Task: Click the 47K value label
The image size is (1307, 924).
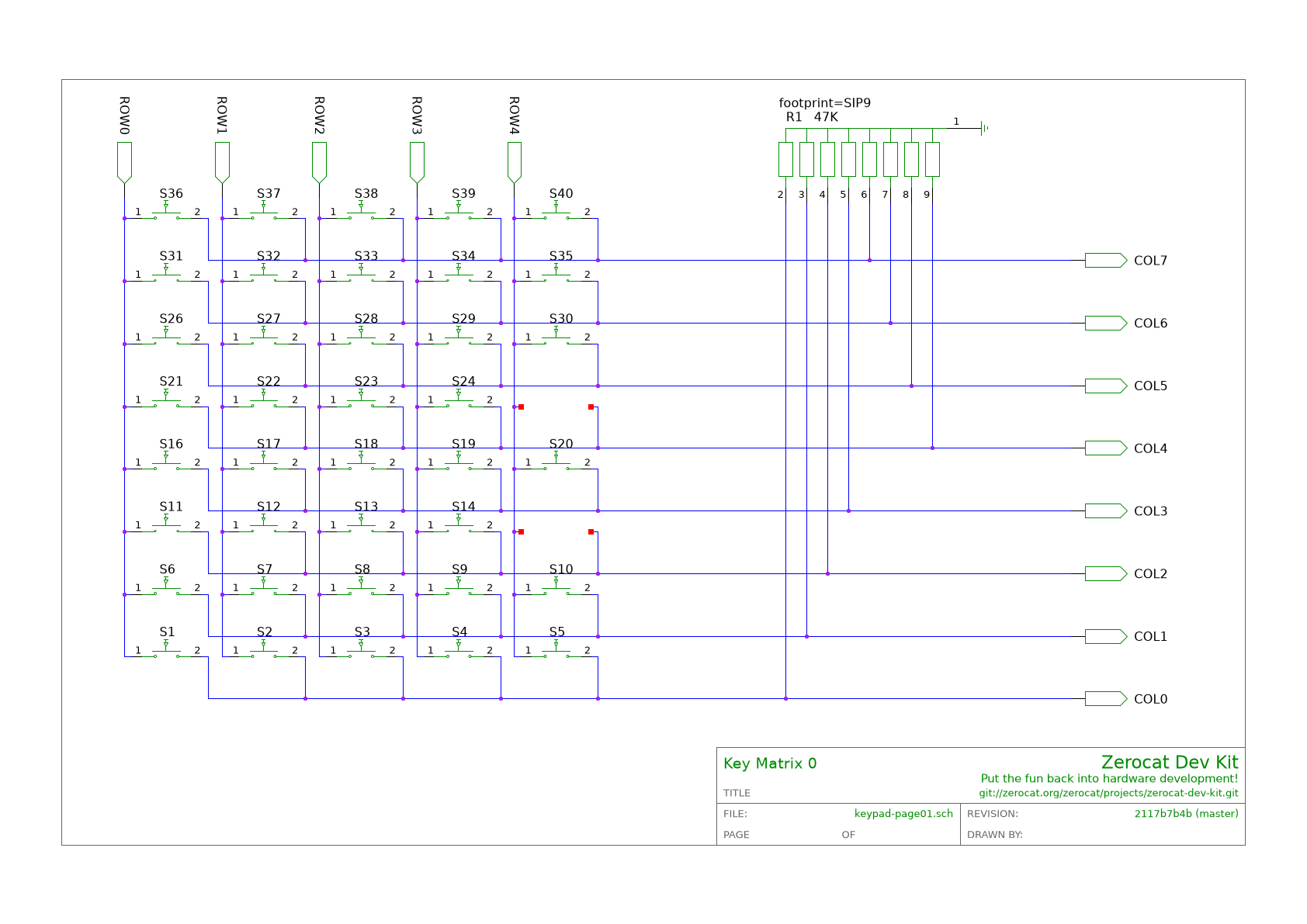Action: (826, 117)
